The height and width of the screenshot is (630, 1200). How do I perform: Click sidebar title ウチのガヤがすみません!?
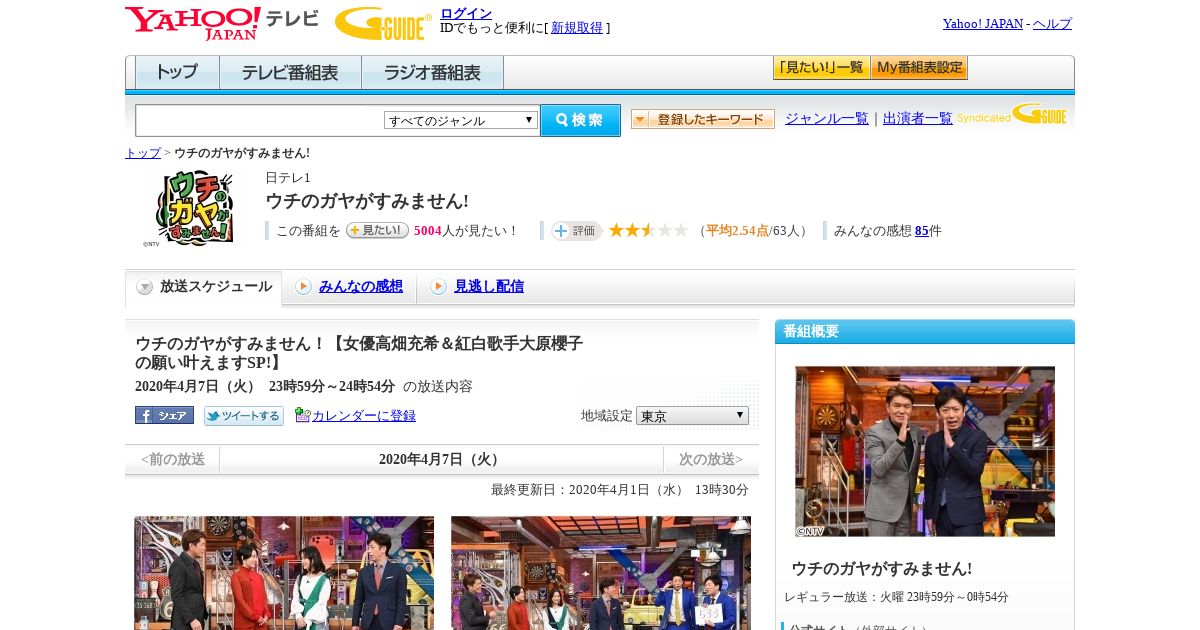pos(882,568)
